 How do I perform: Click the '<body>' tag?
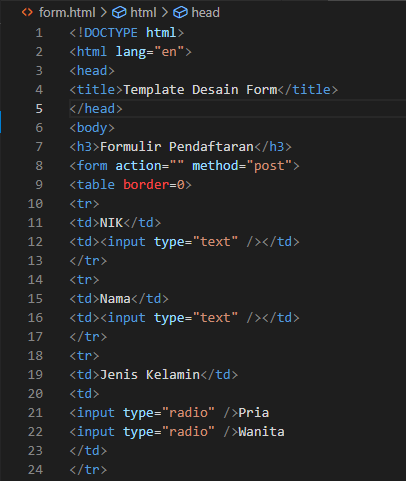click(x=92, y=128)
